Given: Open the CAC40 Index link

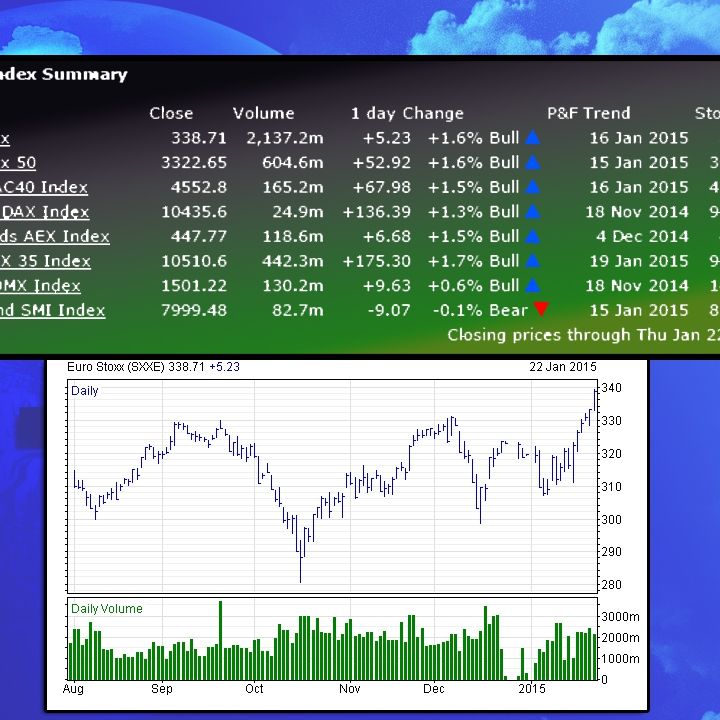Looking at the screenshot, I should click(x=44, y=187).
